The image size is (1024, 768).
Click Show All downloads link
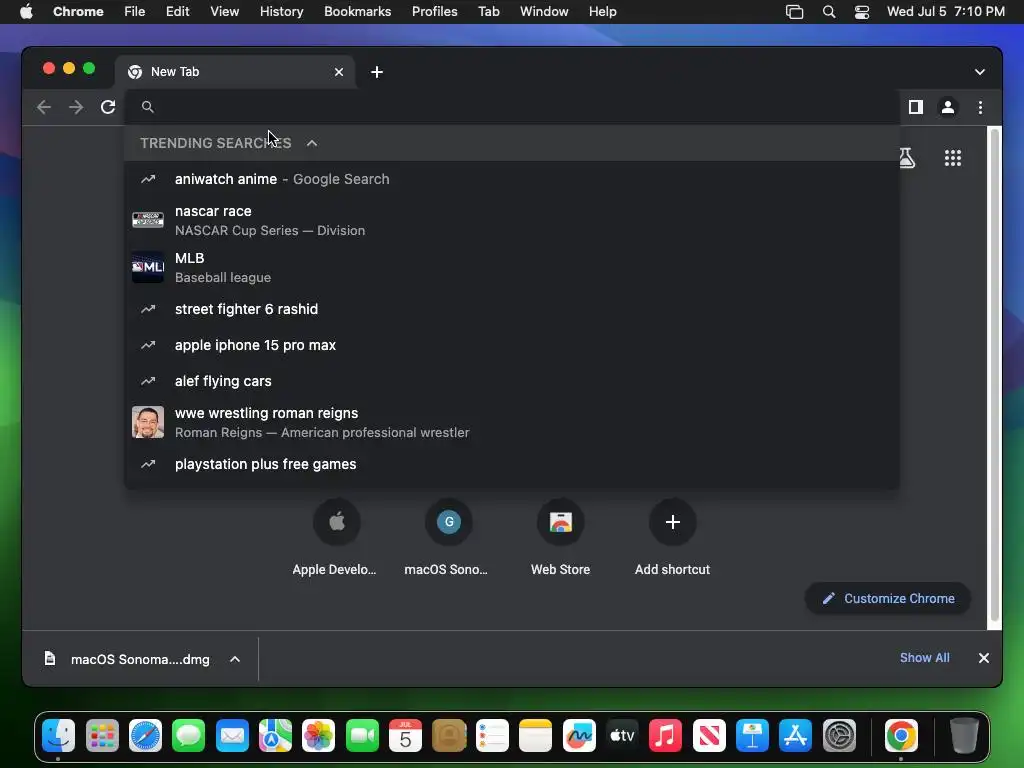[x=925, y=658]
